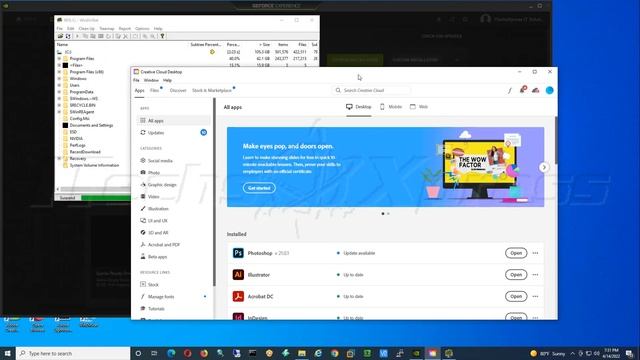The width and height of the screenshot is (640, 360).
Task: Select second banner carousel dot
Action: click(388, 213)
